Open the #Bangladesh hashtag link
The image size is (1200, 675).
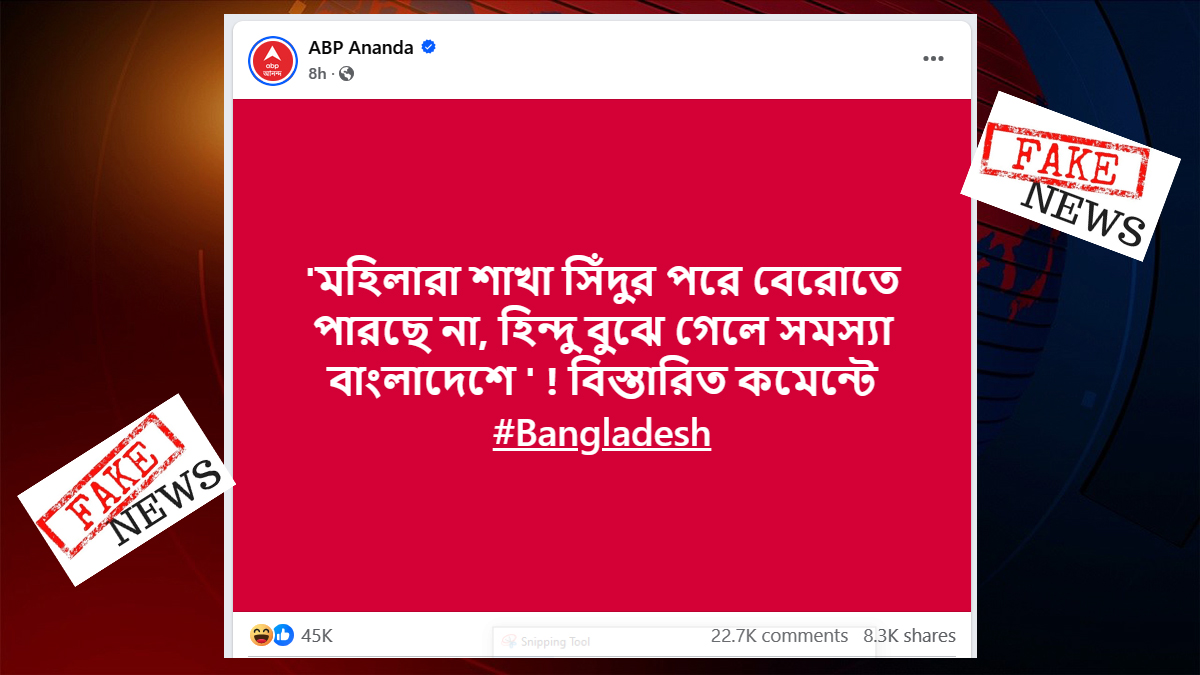[604, 433]
